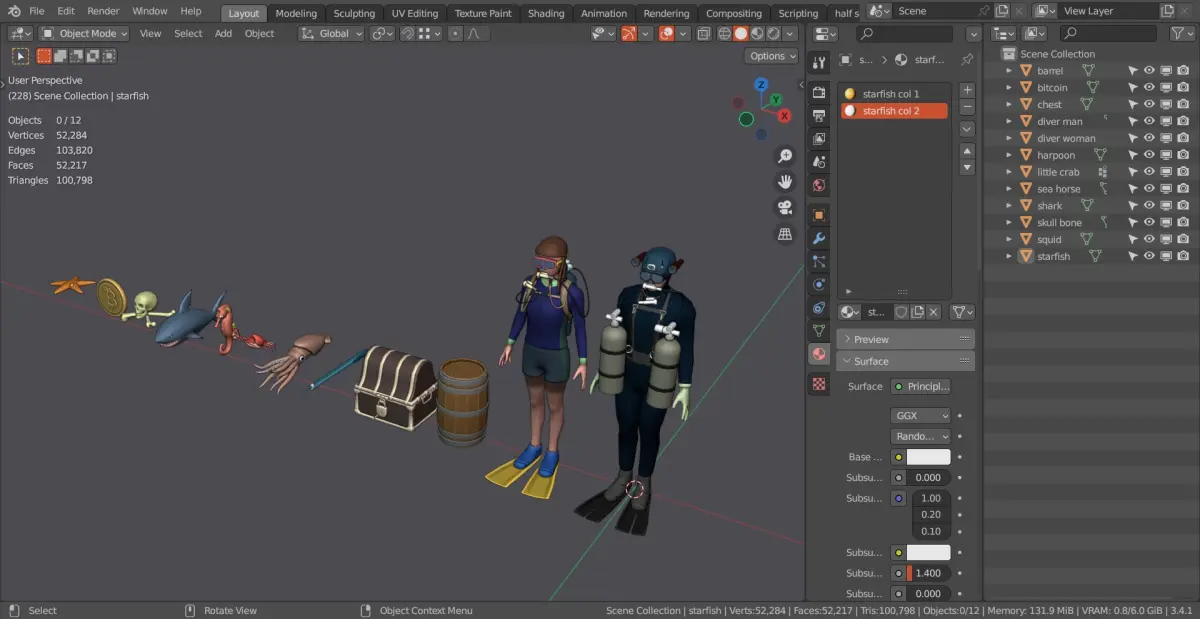Expand the diver man tree item
The width and height of the screenshot is (1200, 619).
[1009, 122]
